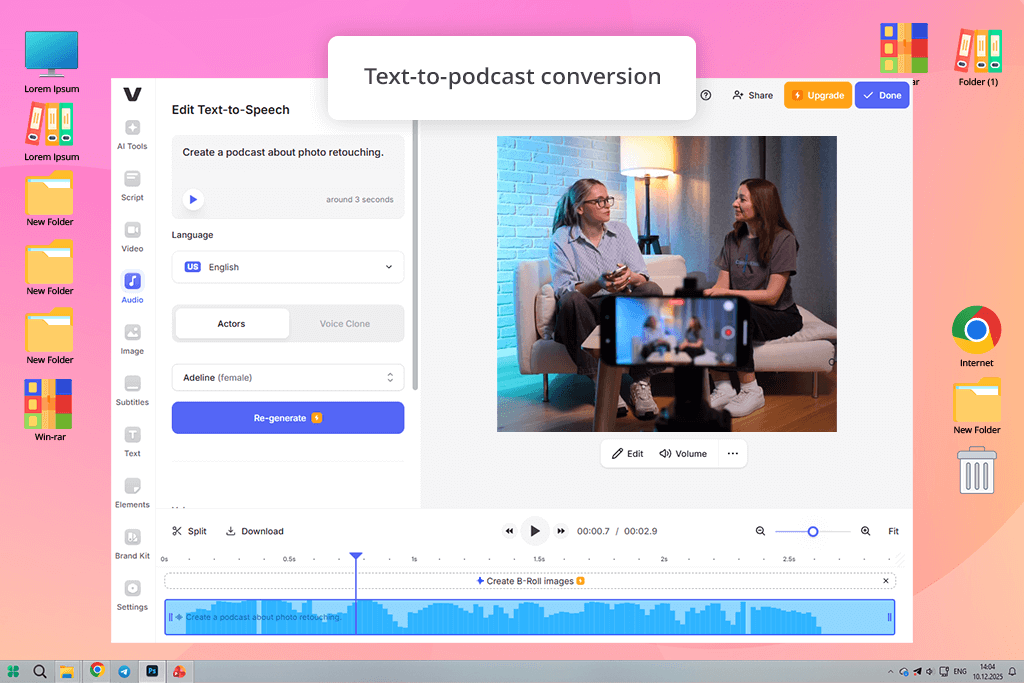Select the Audio sidebar panel

point(132,288)
